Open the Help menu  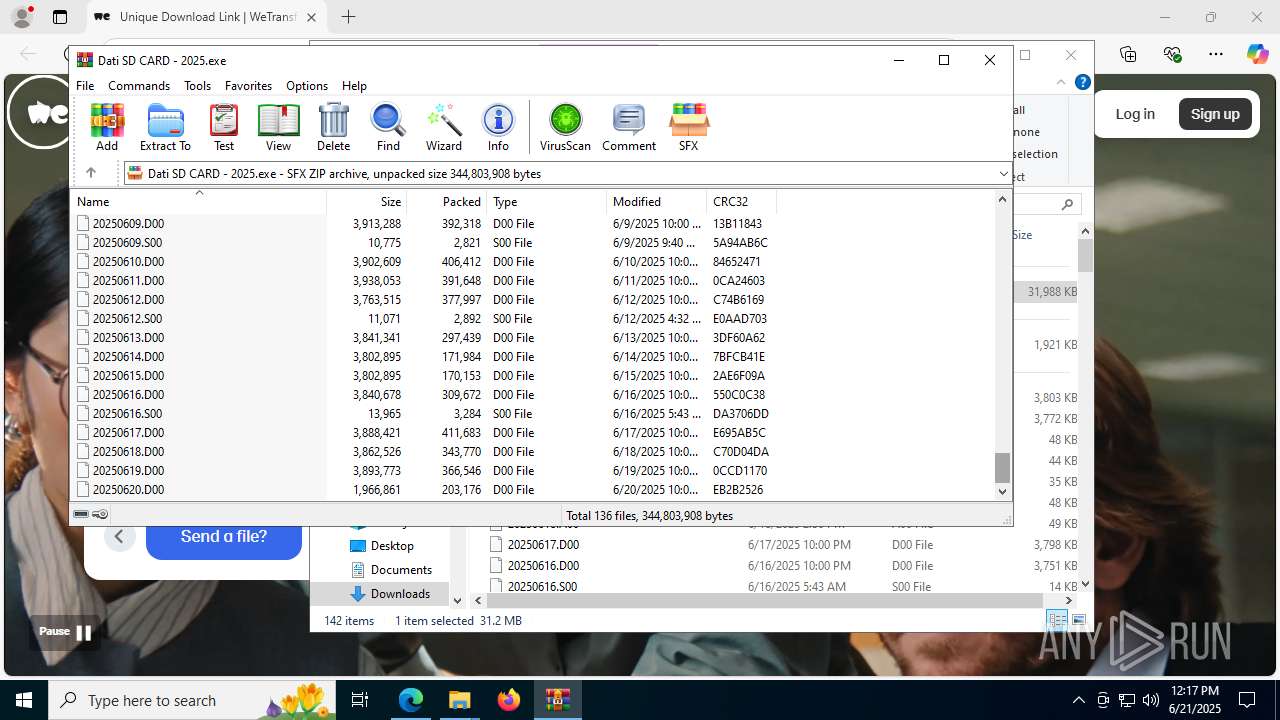pyautogui.click(x=354, y=86)
